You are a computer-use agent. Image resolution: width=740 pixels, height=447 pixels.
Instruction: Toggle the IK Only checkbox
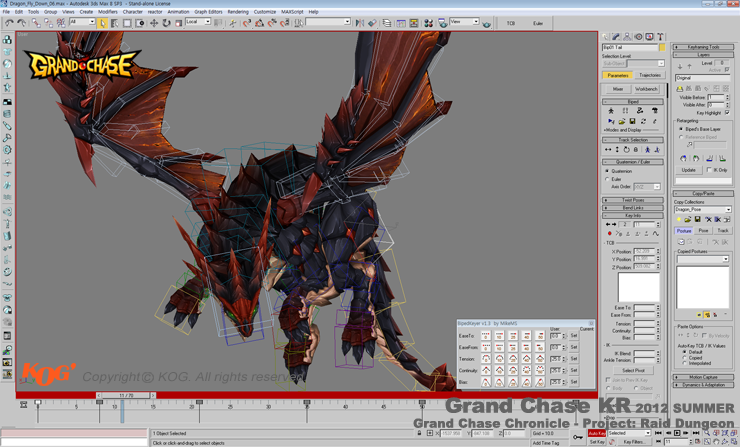709,170
